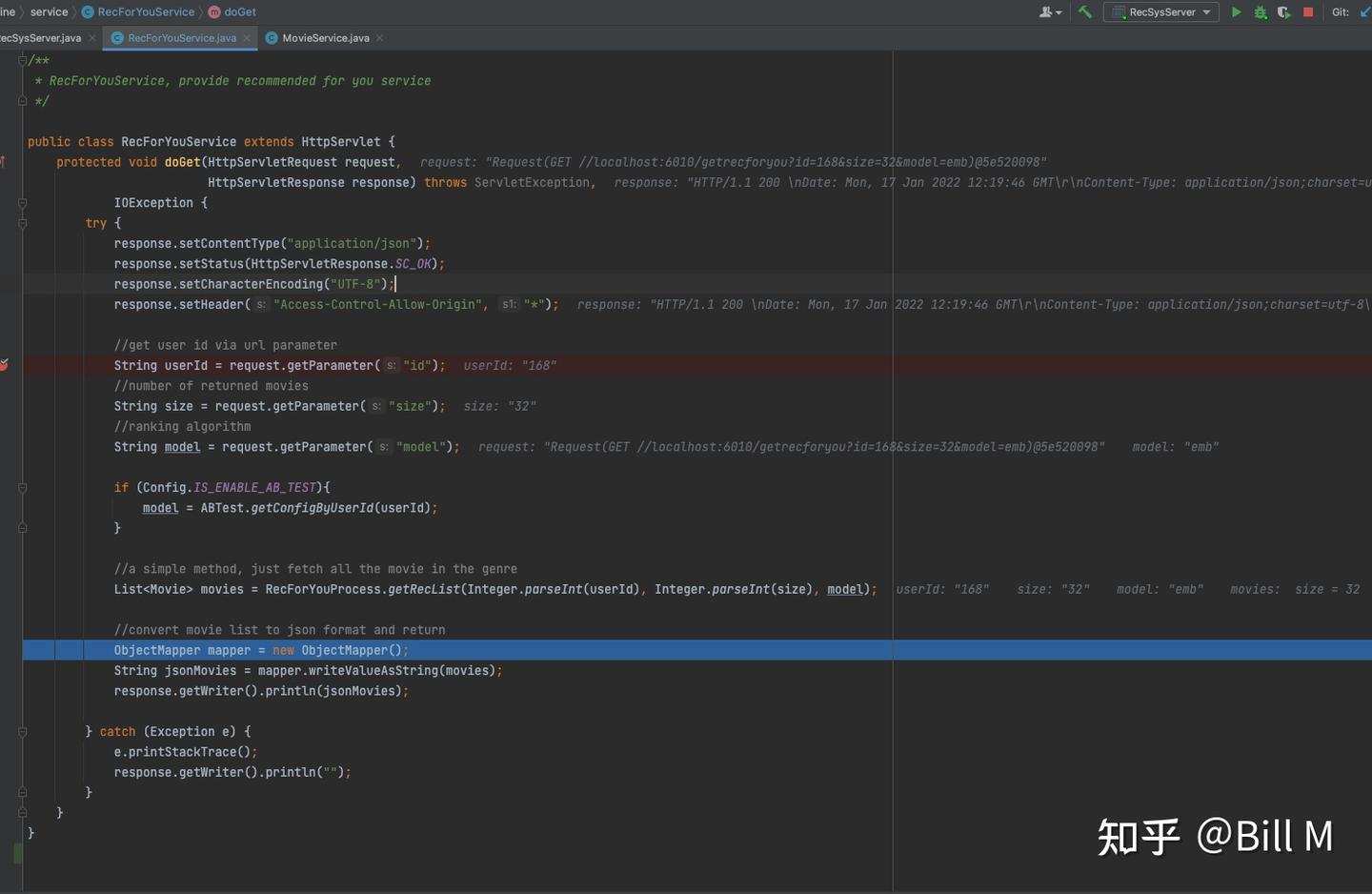The height and width of the screenshot is (894, 1372).
Task: Click the Debug bug icon
Action: click(x=1260, y=12)
